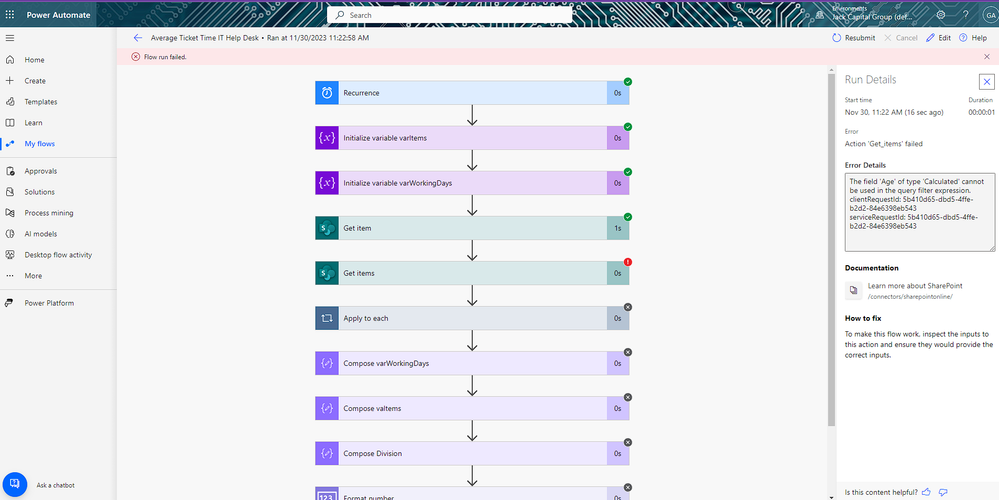Click the Apply to each loop icon
The height and width of the screenshot is (500, 999).
click(x=327, y=318)
